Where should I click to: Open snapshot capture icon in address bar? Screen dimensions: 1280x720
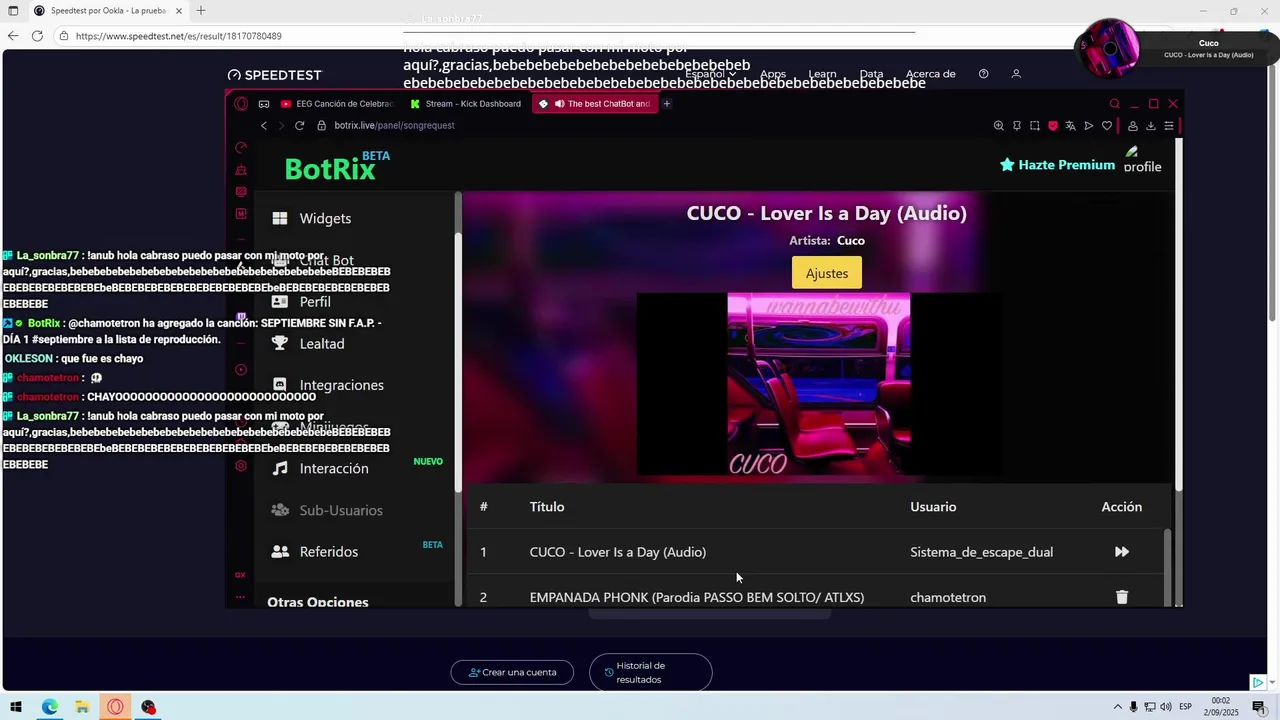[x=1034, y=126]
